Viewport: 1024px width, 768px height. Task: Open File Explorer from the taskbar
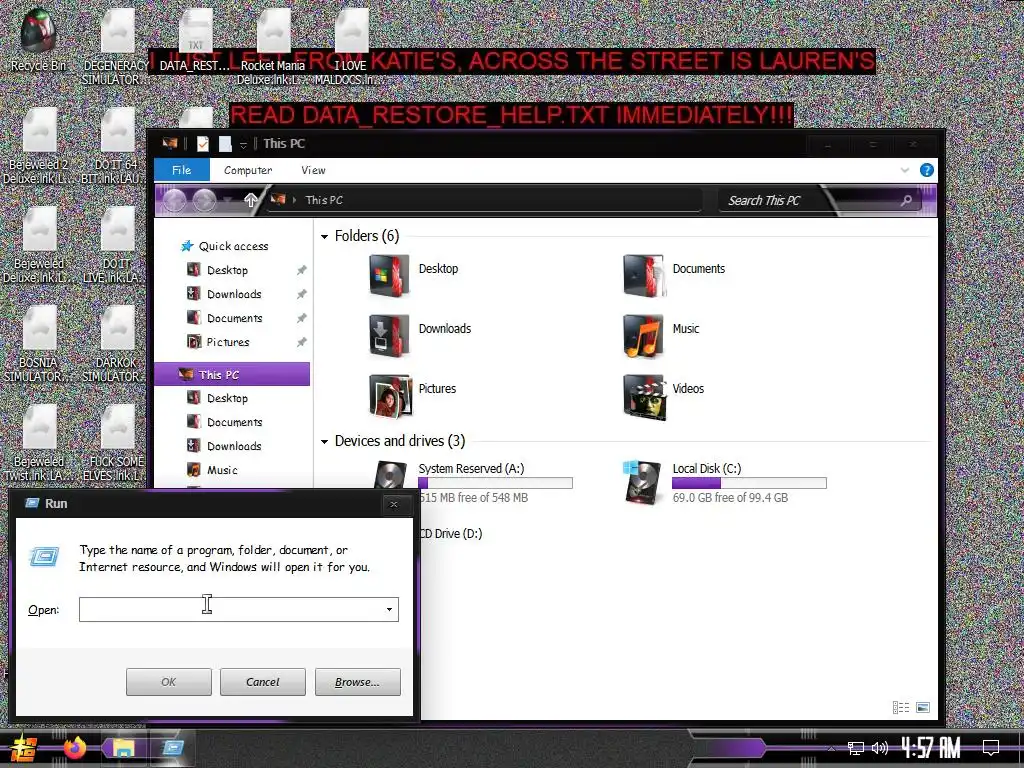point(123,748)
